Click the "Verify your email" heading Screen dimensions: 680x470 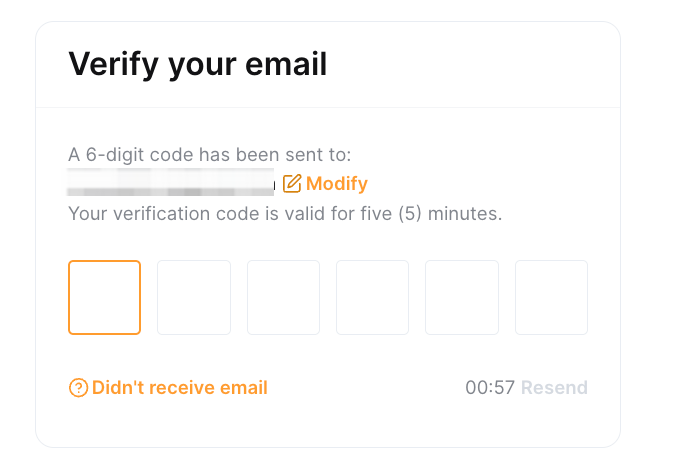[x=197, y=65]
